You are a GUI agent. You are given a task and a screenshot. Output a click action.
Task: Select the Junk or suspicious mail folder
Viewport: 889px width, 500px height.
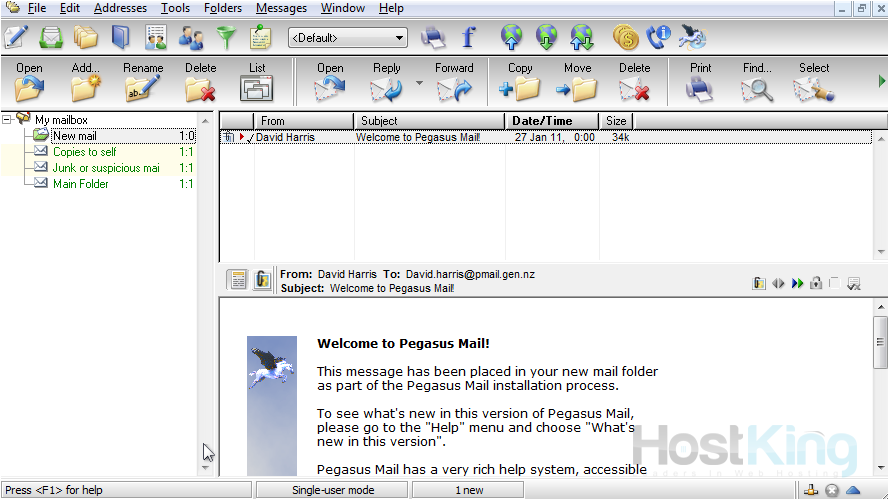[105, 168]
